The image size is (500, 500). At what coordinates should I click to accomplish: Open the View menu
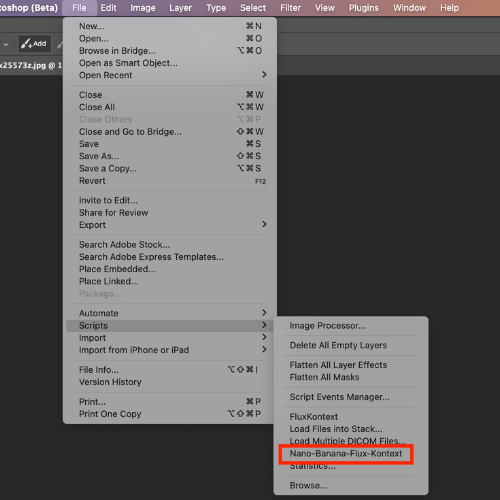click(x=325, y=8)
